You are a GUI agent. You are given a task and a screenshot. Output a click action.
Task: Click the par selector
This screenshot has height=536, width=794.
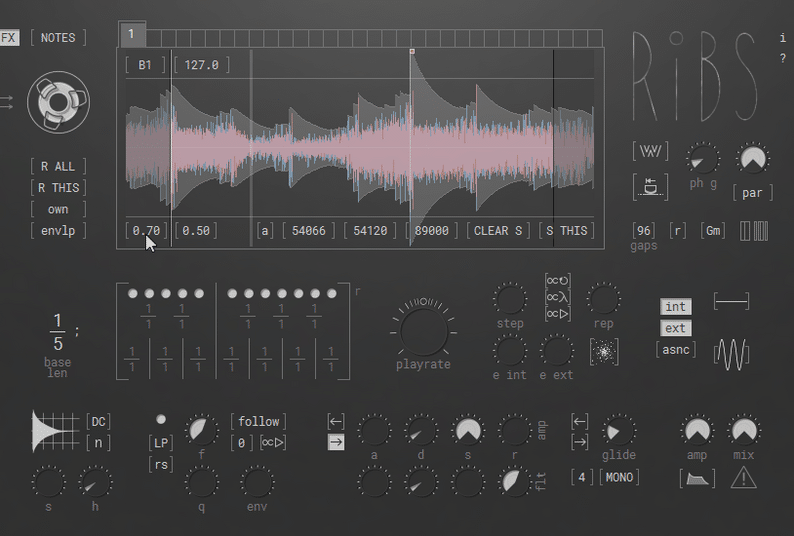(x=752, y=193)
